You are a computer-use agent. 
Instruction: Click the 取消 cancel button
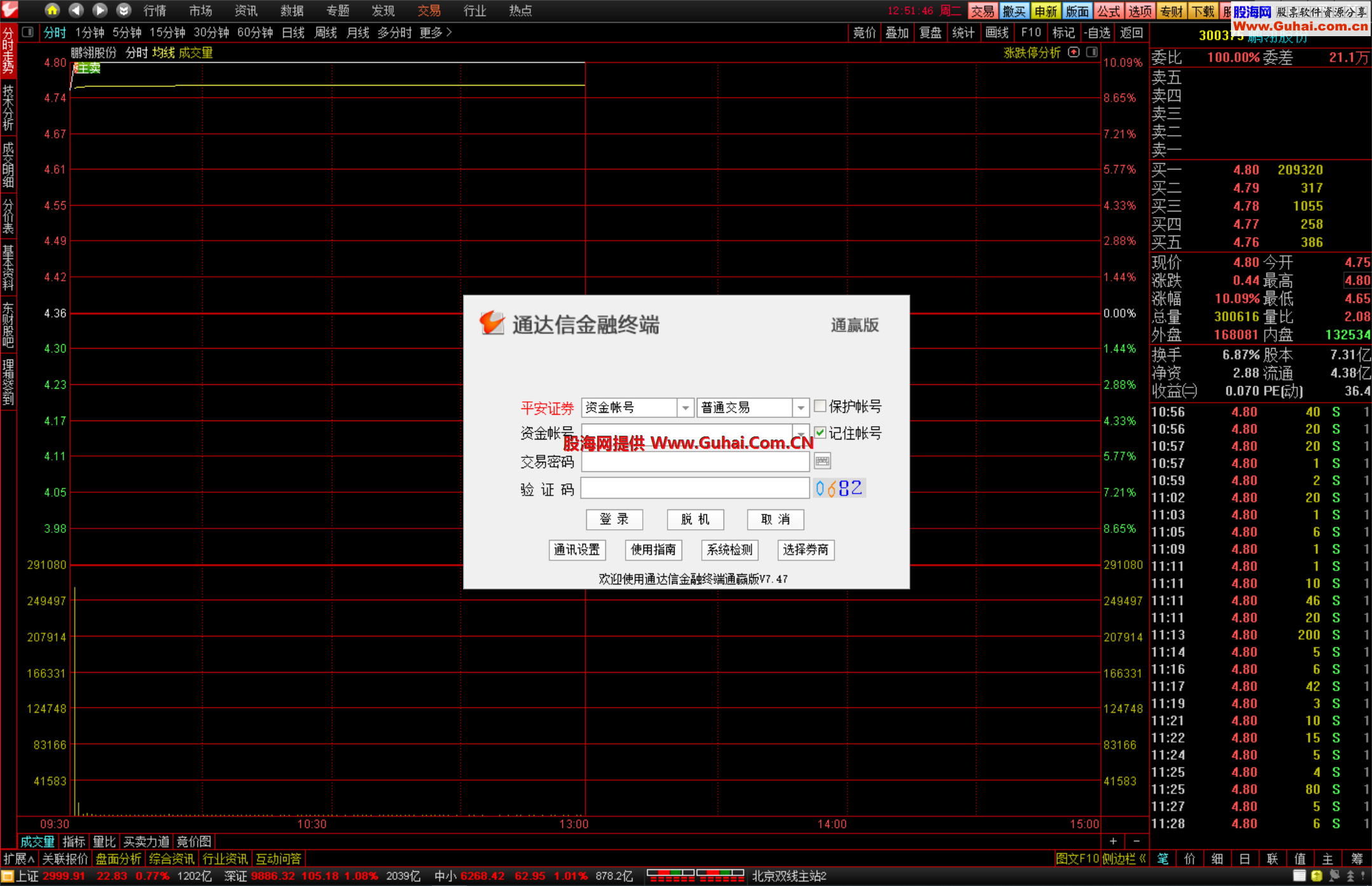776,520
